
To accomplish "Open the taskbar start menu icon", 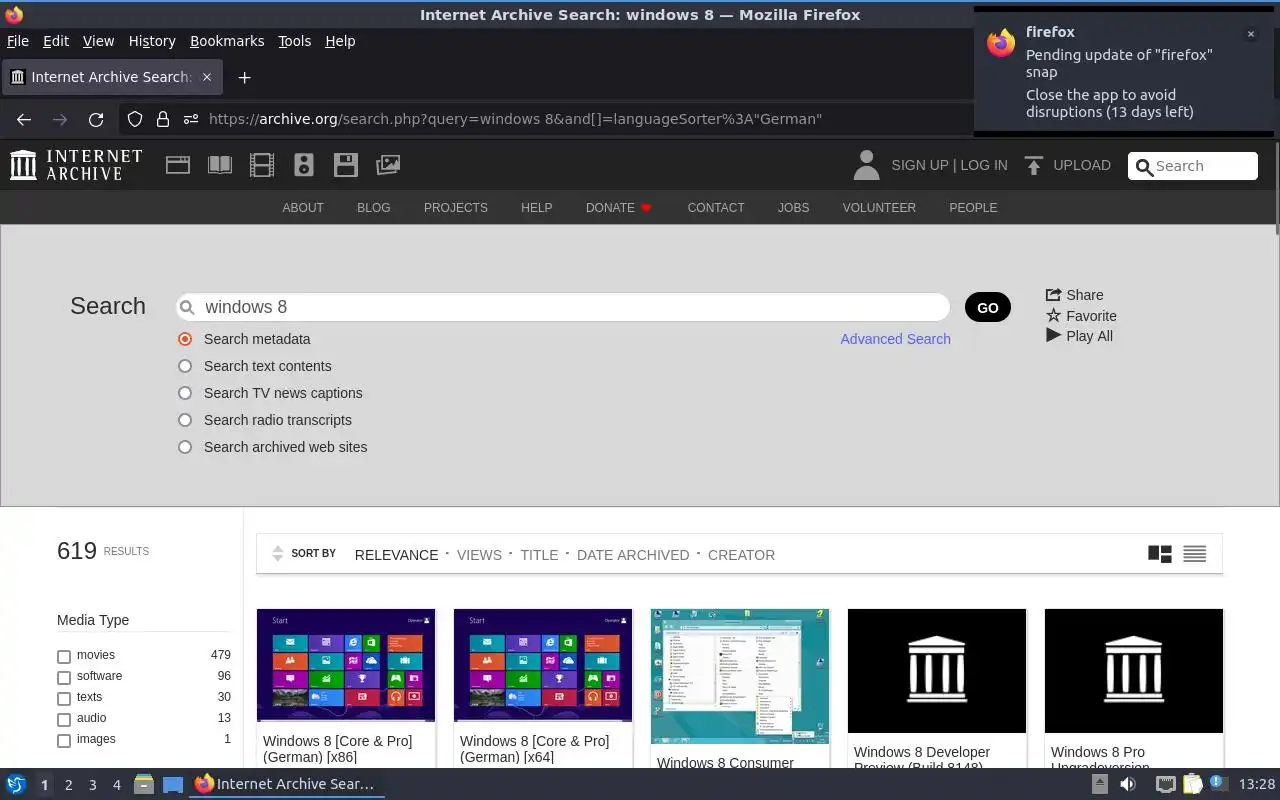I will [x=16, y=785].
